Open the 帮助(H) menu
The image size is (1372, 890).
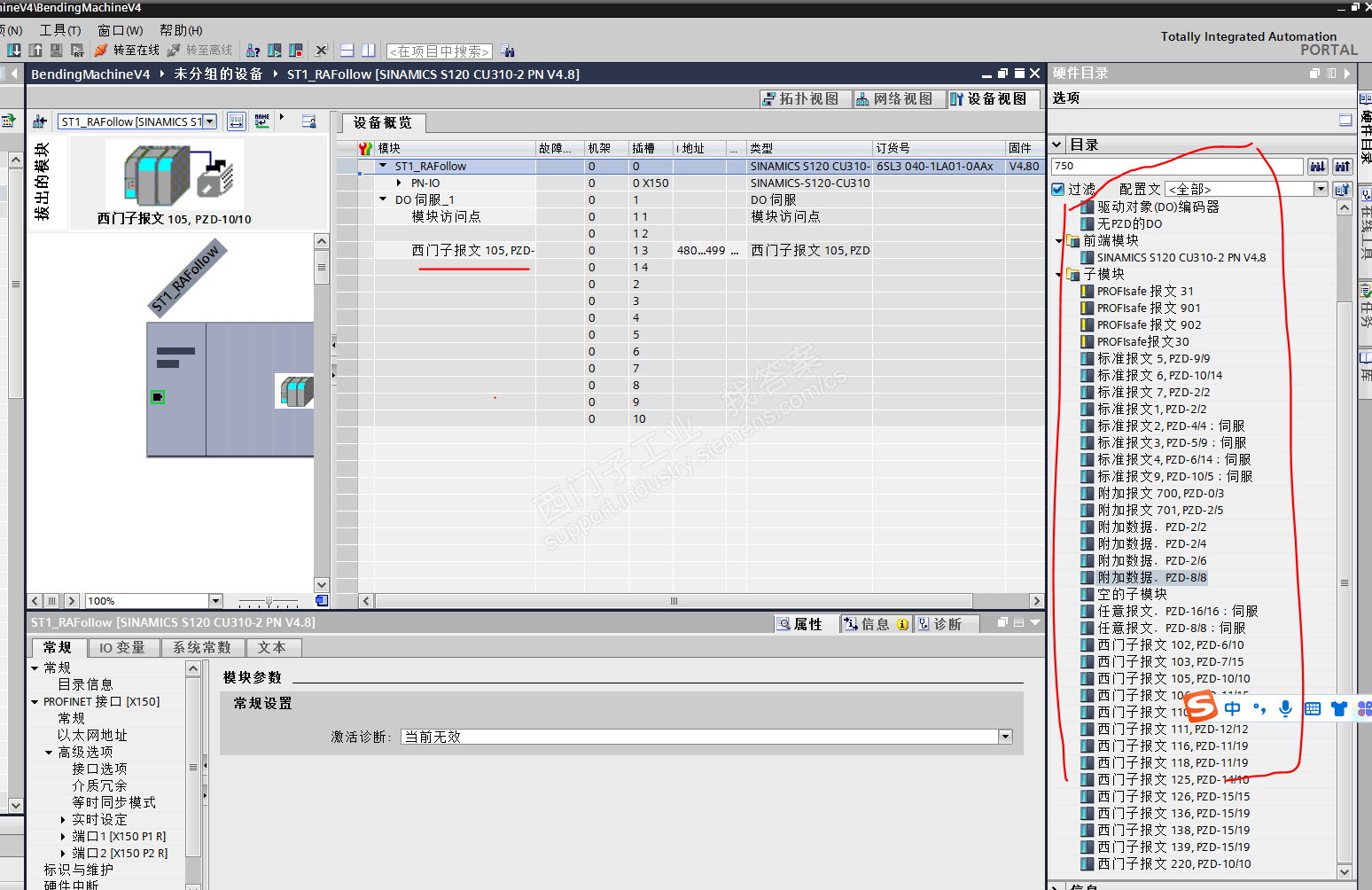pyautogui.click(x=181, y=30)
